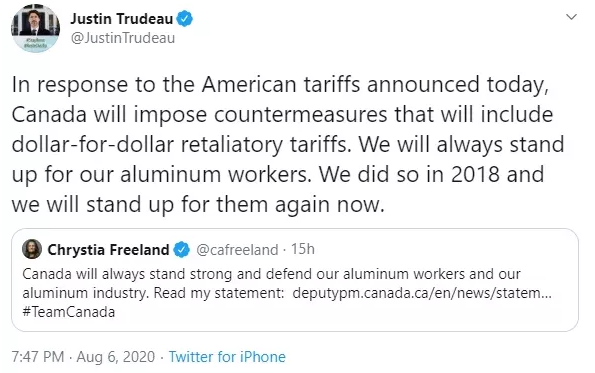The image size is (595, 373).
Task: Click Chrystia Freeland's verified badge
Action: tap(181, 250)
